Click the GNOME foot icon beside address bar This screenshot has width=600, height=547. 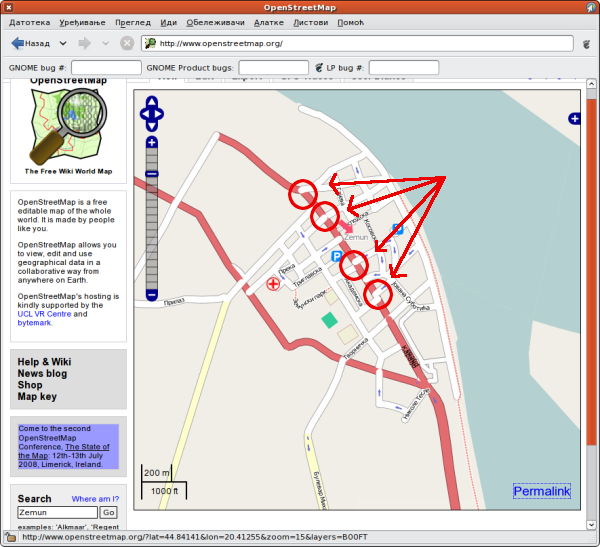(586, 44)
